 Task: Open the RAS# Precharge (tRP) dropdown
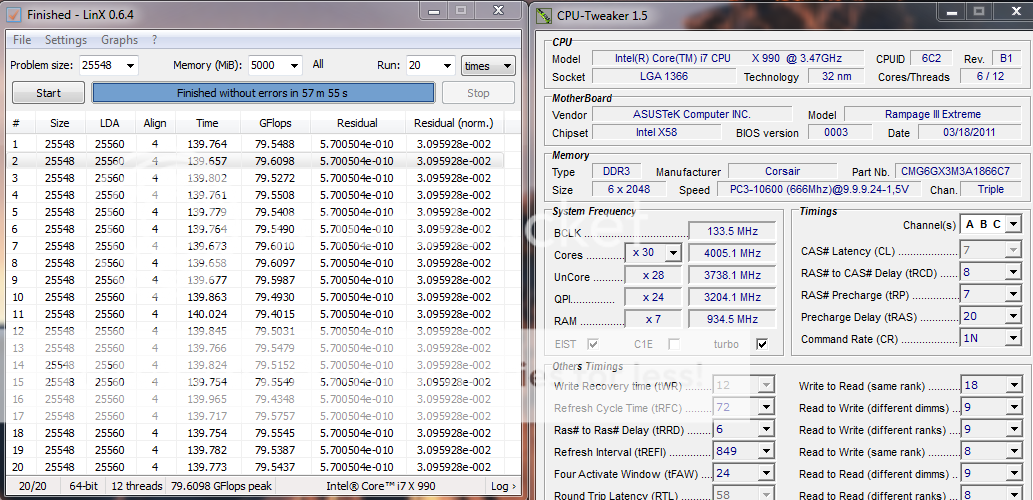pyautogui.click(x=1013, y=294)
